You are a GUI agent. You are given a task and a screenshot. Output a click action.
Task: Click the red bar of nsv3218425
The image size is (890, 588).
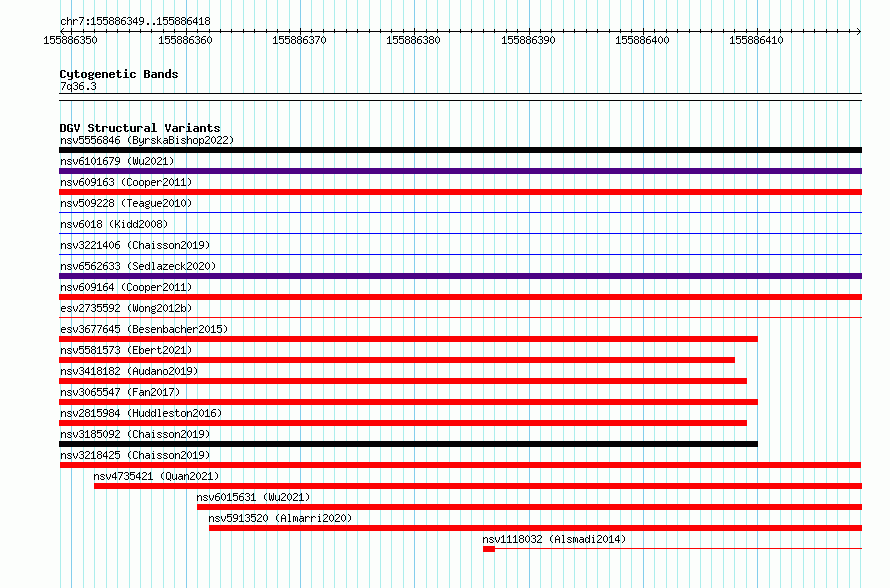click(x=460, y=465)
